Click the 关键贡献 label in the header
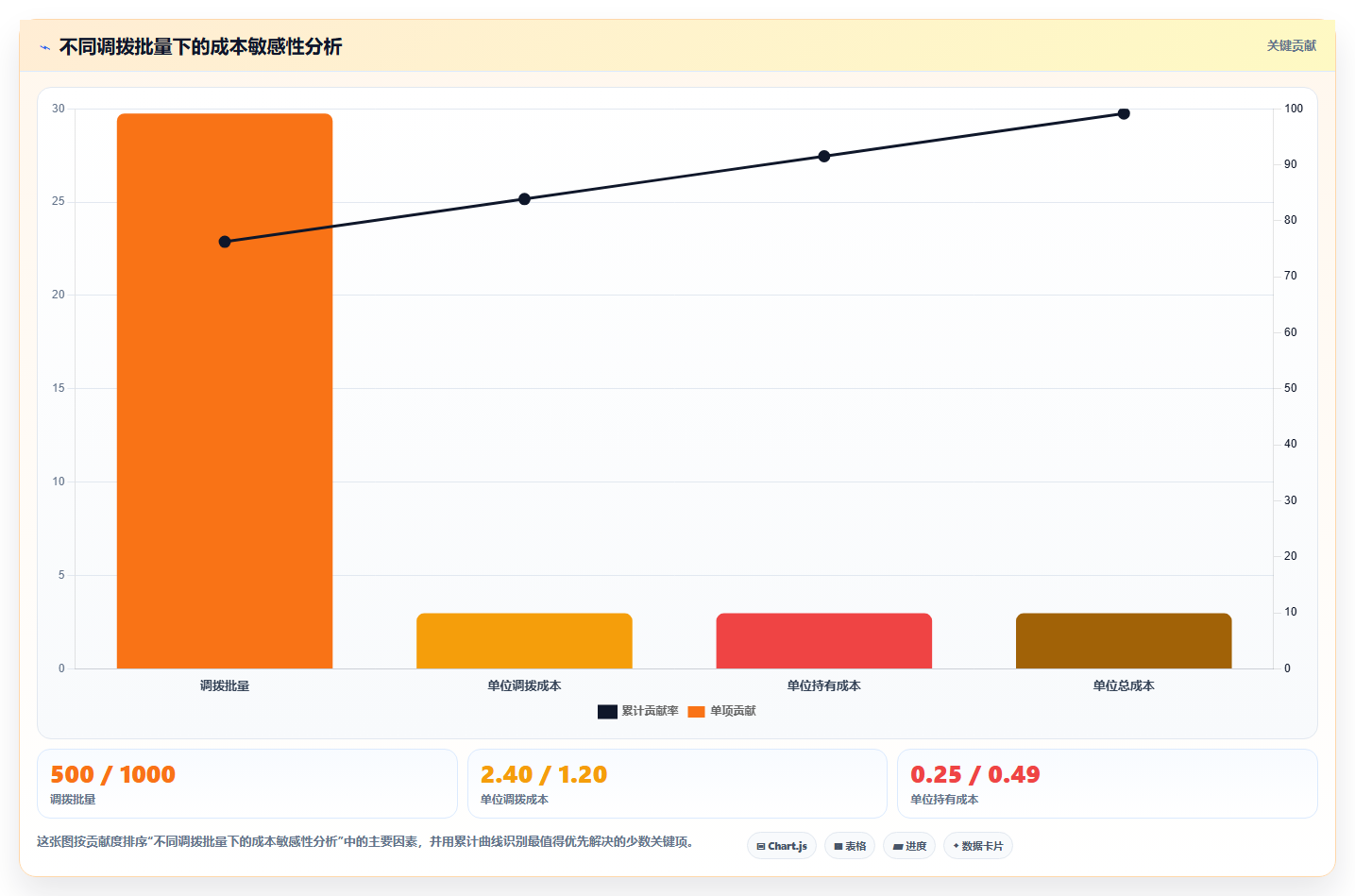The height and width of the screenshot is (896, 1355). [1291, 45]
